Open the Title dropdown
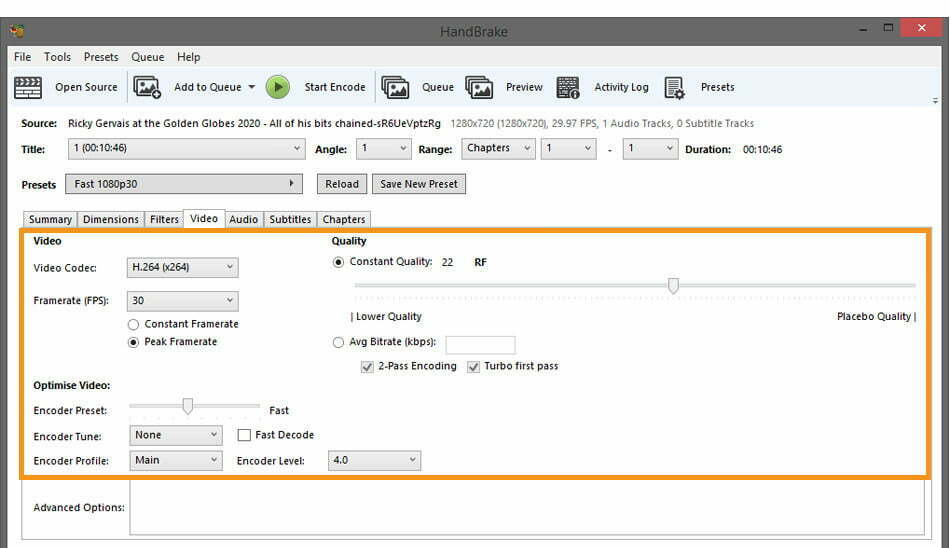Viewport: 950px width, 548px height. pyautogui.click(x=186, y=149)
